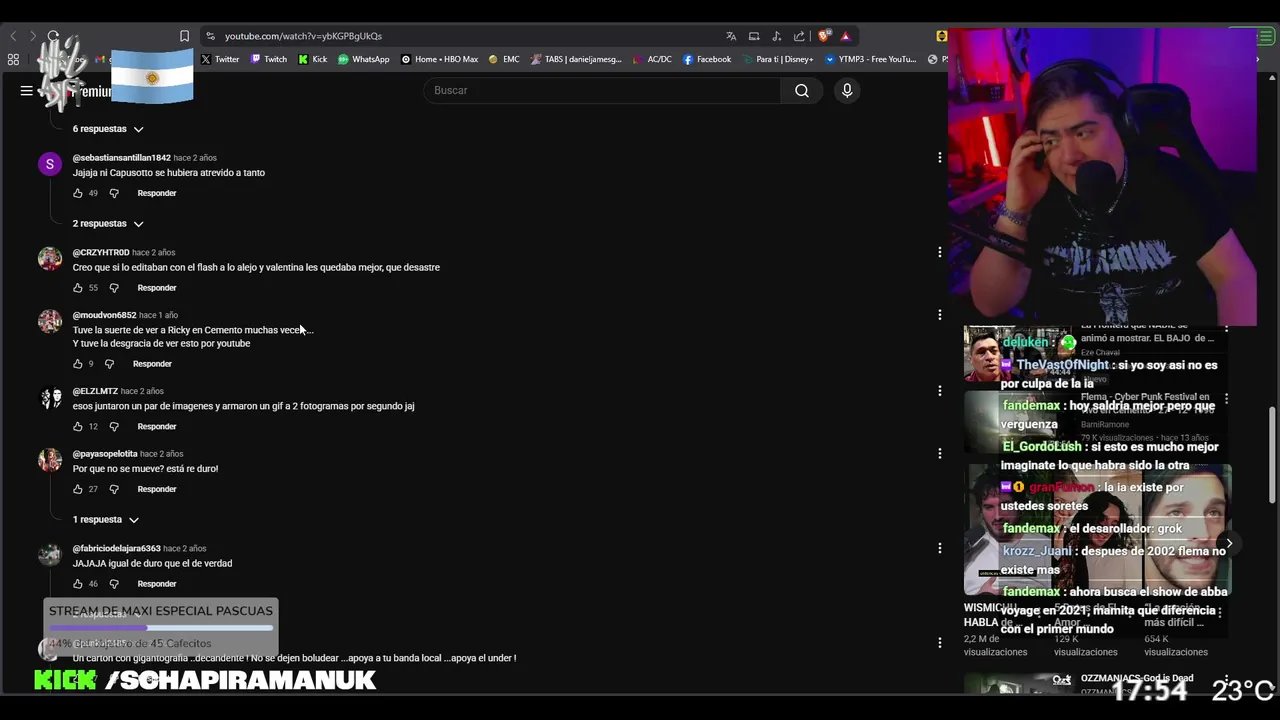Dislike the comment by @fabriciodelajara6363

pos(114,584)
